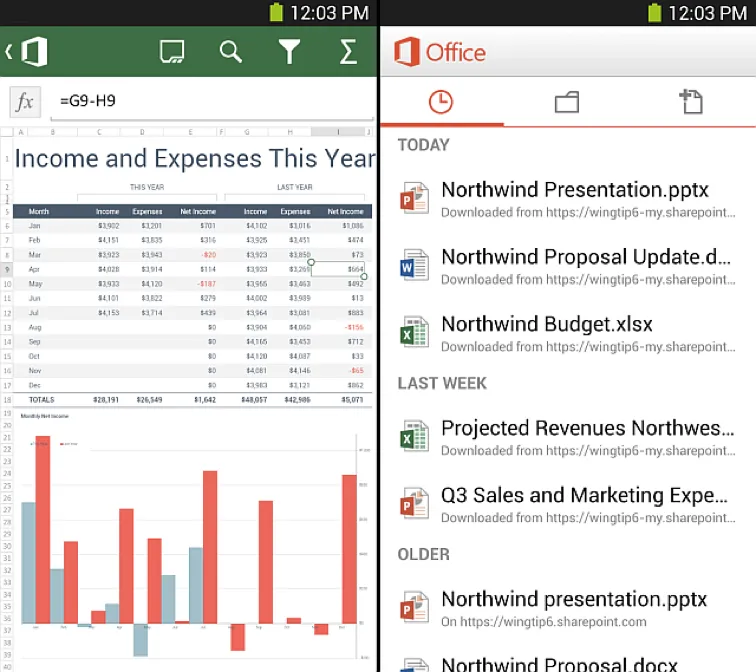756x672 pixels.
Task: Open Northwind Presentation.pptx from Today
Action: [574, 198]
